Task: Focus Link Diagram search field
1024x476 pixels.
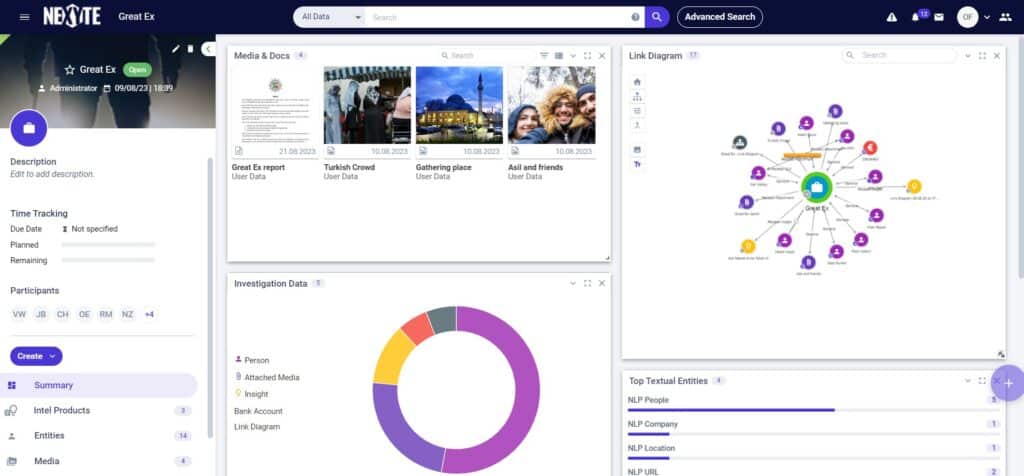Action: [x=899, y=56]
